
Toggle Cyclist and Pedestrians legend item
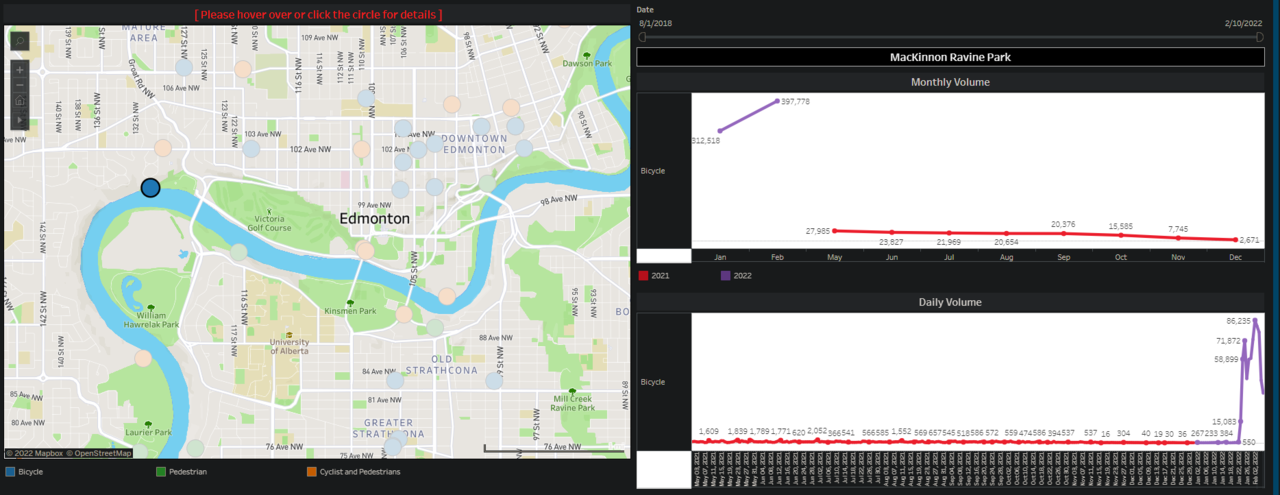pyautogui.click(x=312, y=471)
